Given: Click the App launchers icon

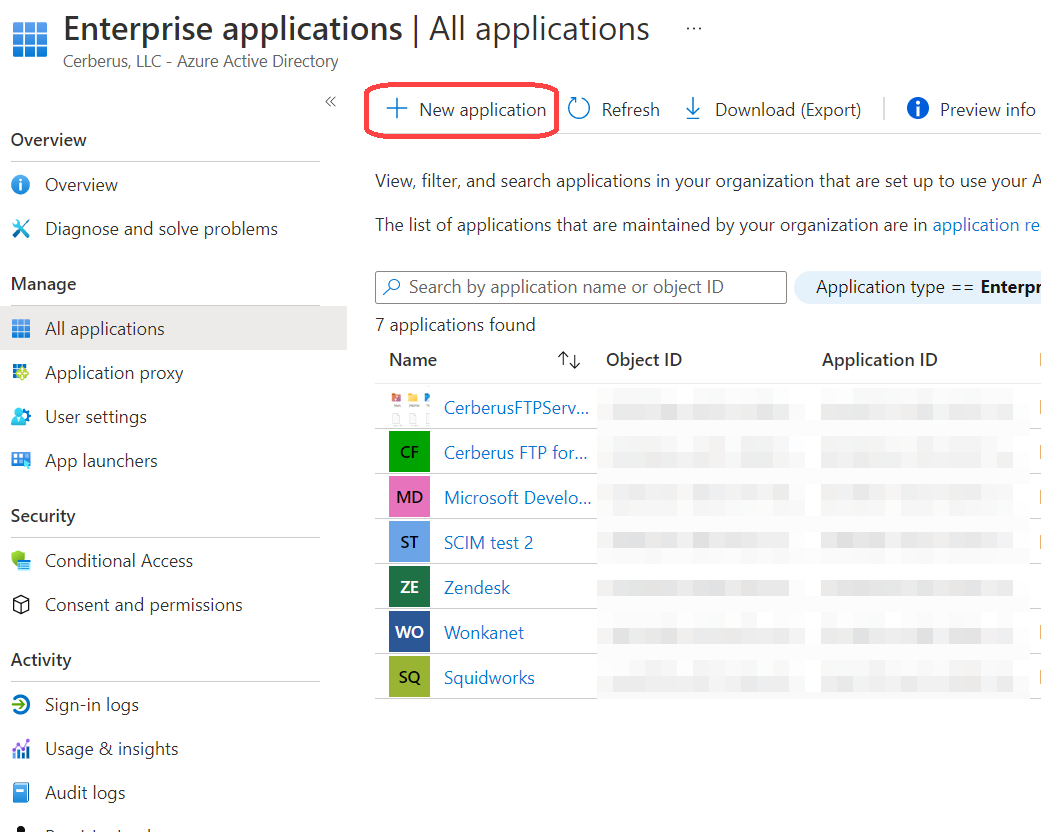Looking at the screenshot, I should (x=21, y=460).
